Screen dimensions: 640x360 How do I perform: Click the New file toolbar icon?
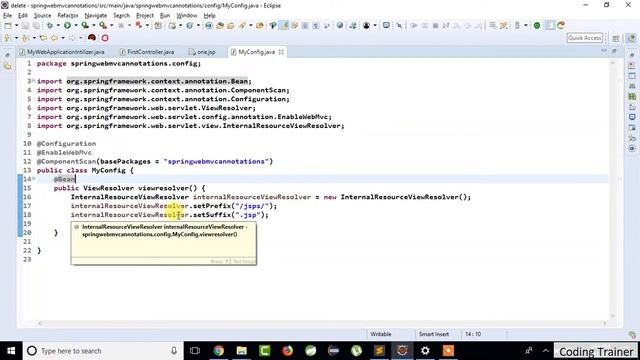[x=8, y=25]
